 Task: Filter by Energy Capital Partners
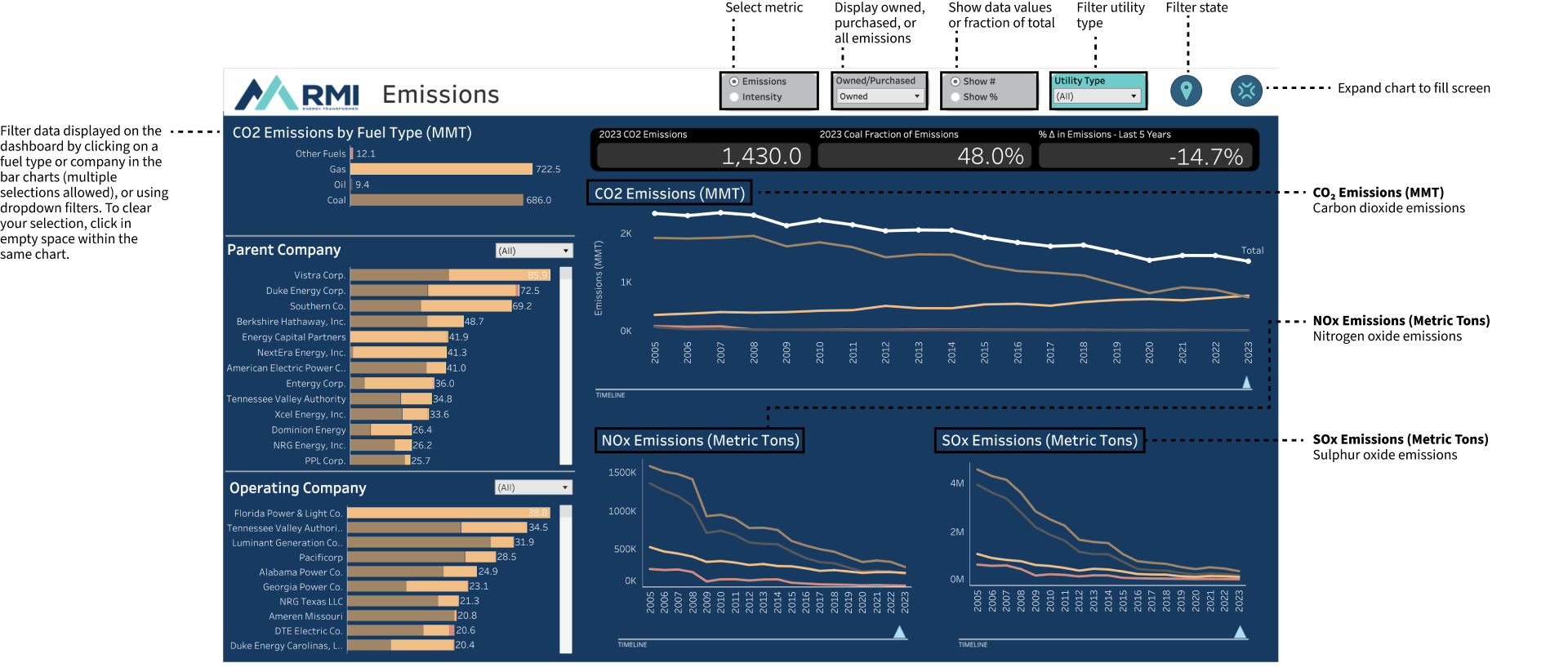(x=399, y=337)
